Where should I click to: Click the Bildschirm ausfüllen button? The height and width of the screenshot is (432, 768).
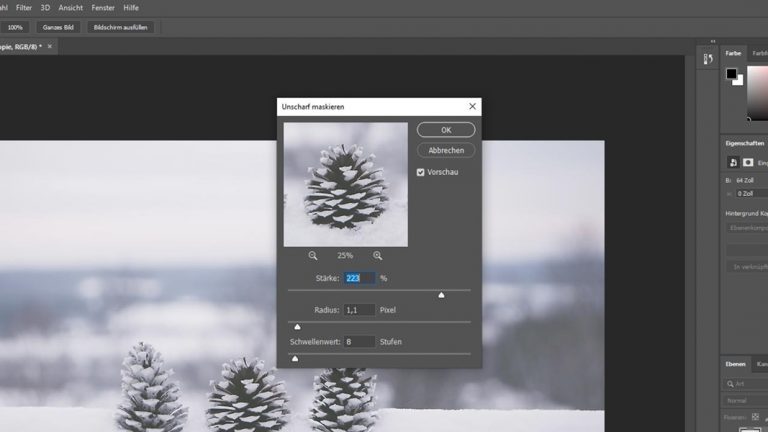pyautogui.click(x=120, y=27)
